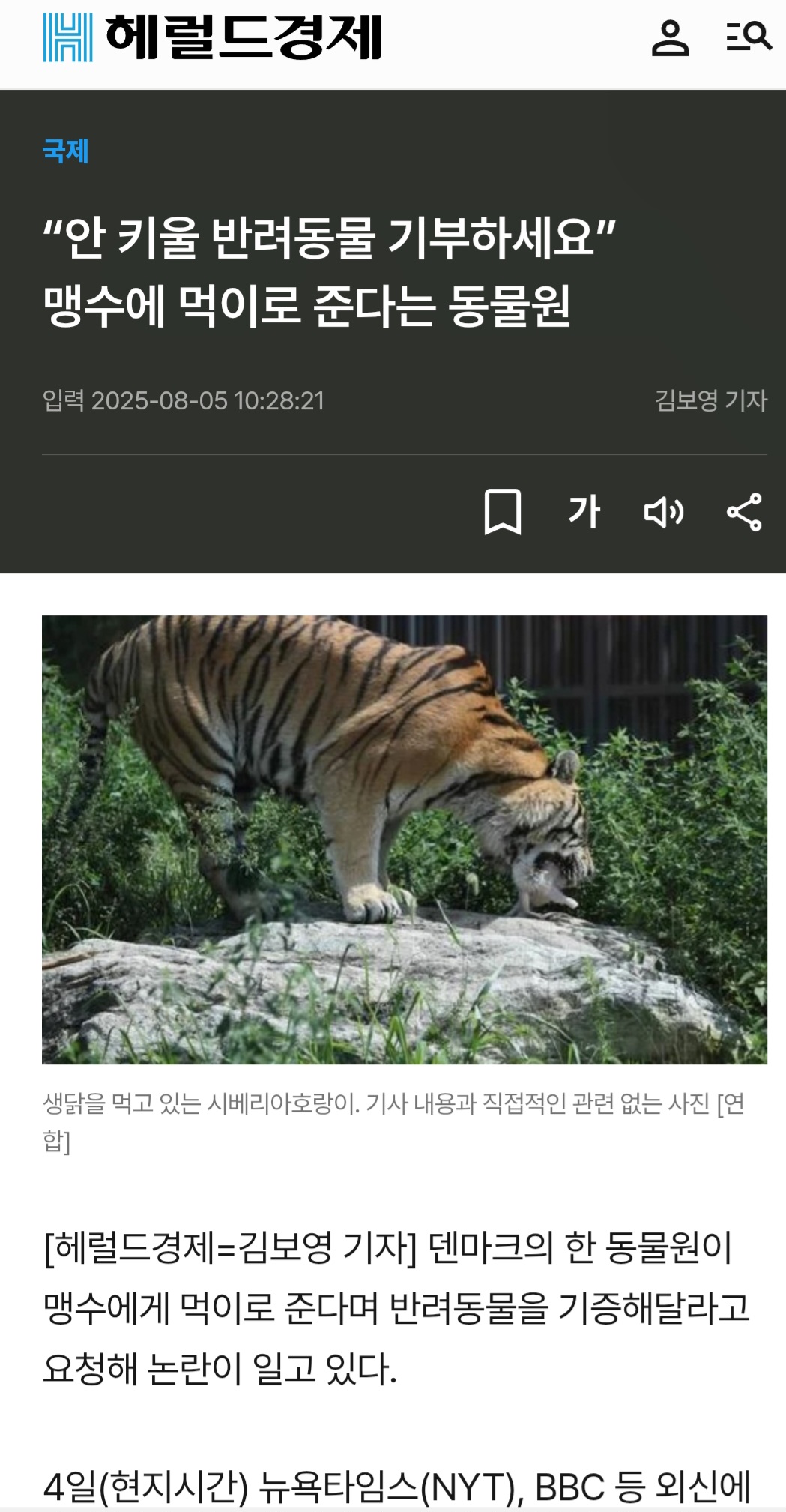Tap the blue Herald H logo mark

coord(68,37)
